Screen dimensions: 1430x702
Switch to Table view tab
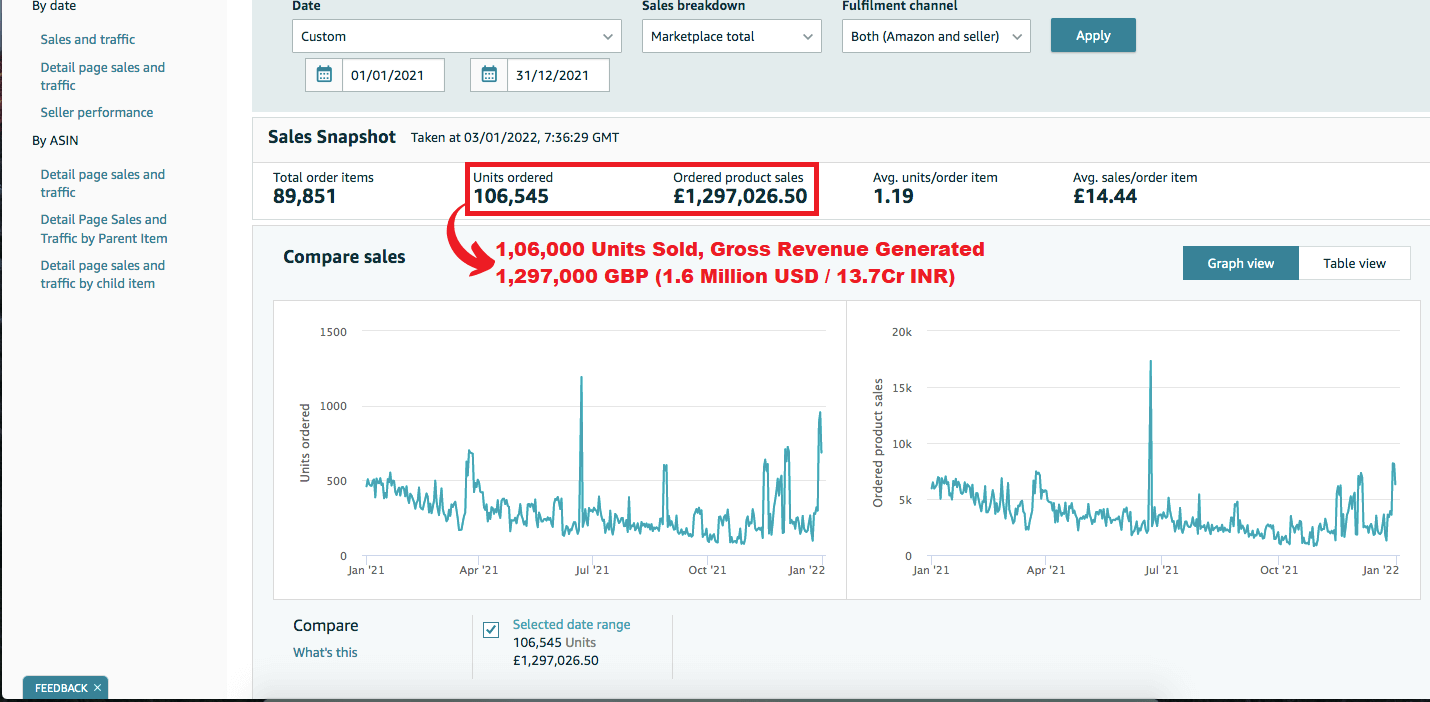click(x=1354, y=263)
